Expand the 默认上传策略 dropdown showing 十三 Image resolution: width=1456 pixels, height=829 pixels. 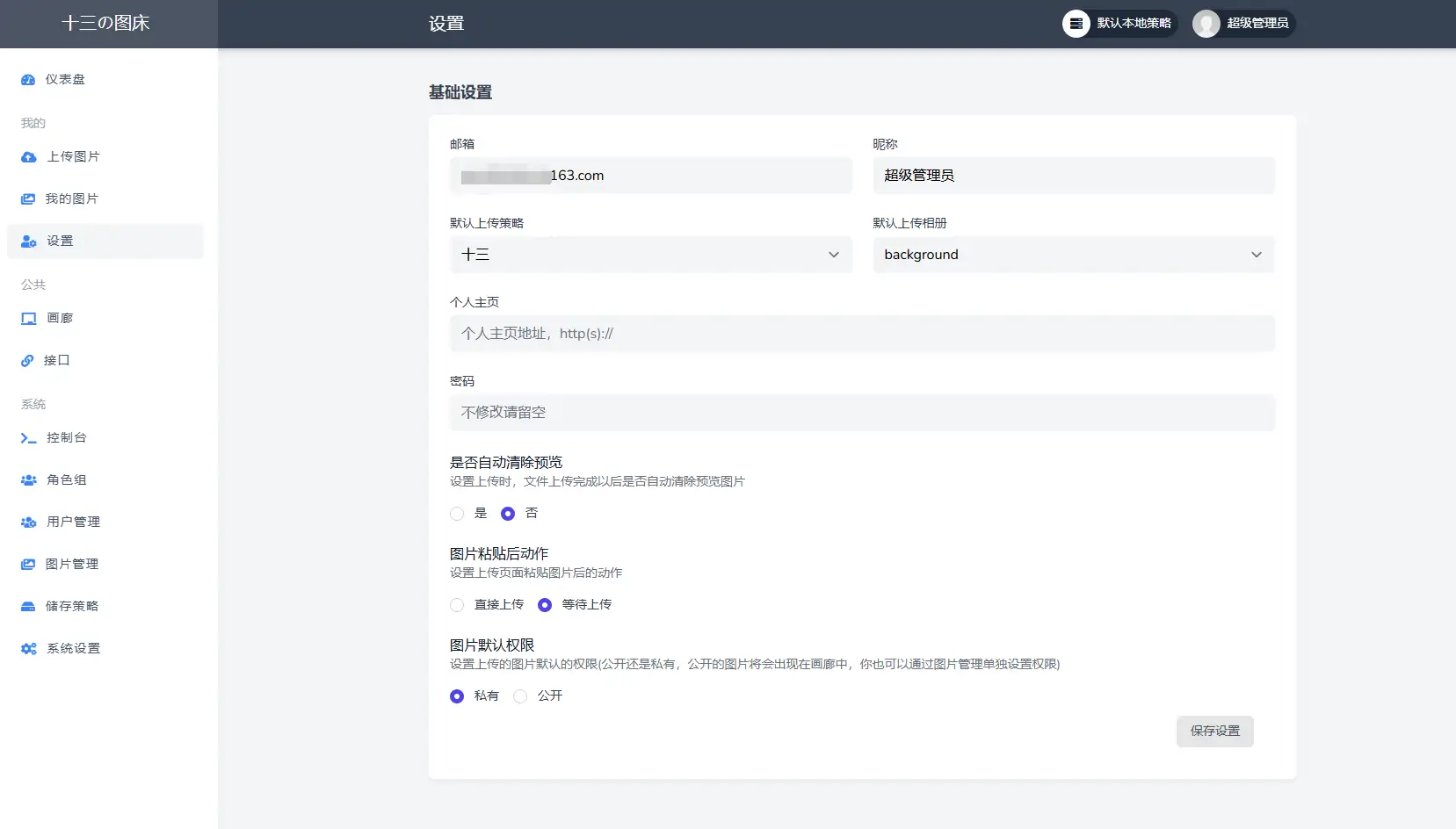[650, 255]
